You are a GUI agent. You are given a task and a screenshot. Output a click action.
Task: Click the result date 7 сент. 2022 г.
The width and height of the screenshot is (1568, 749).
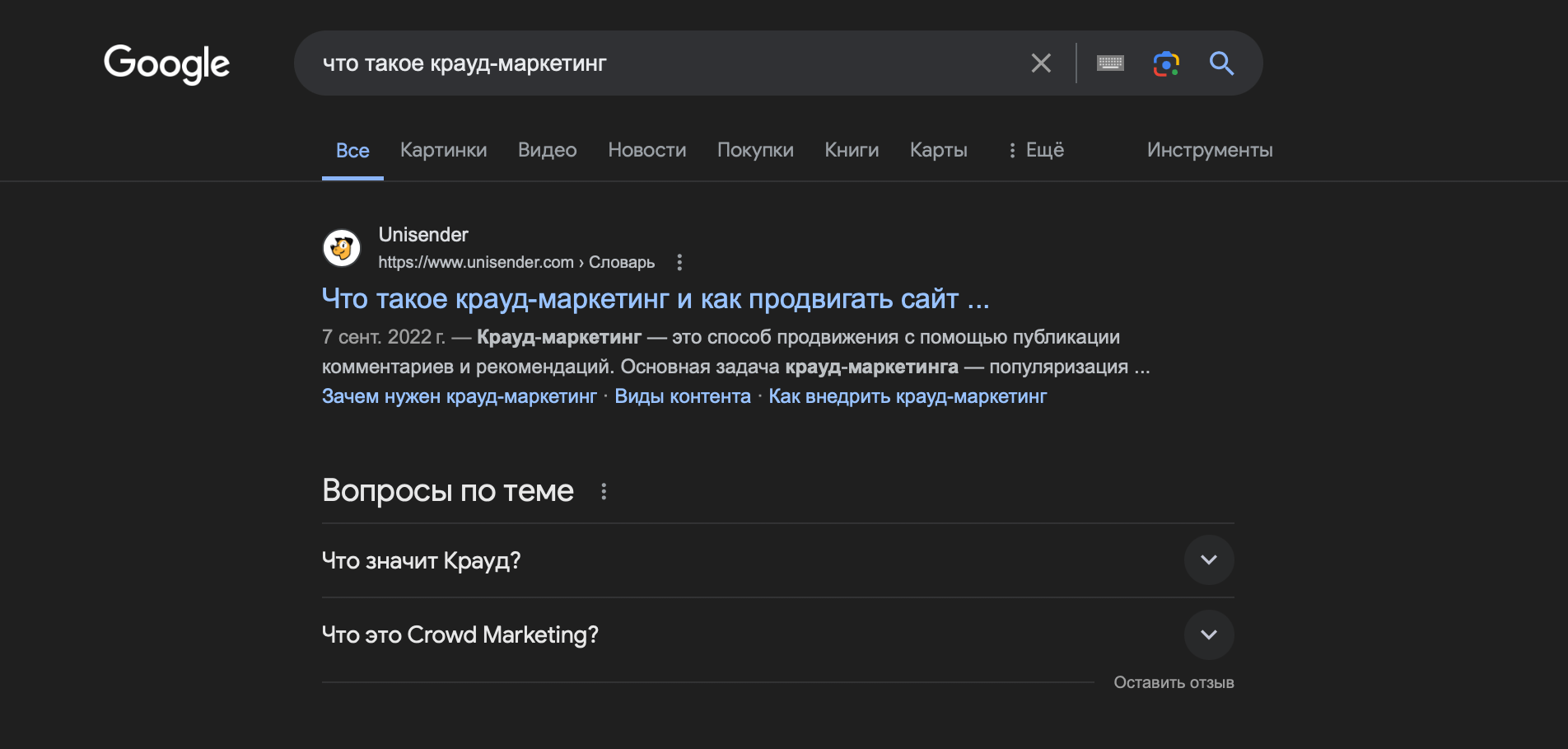point(384,337)
